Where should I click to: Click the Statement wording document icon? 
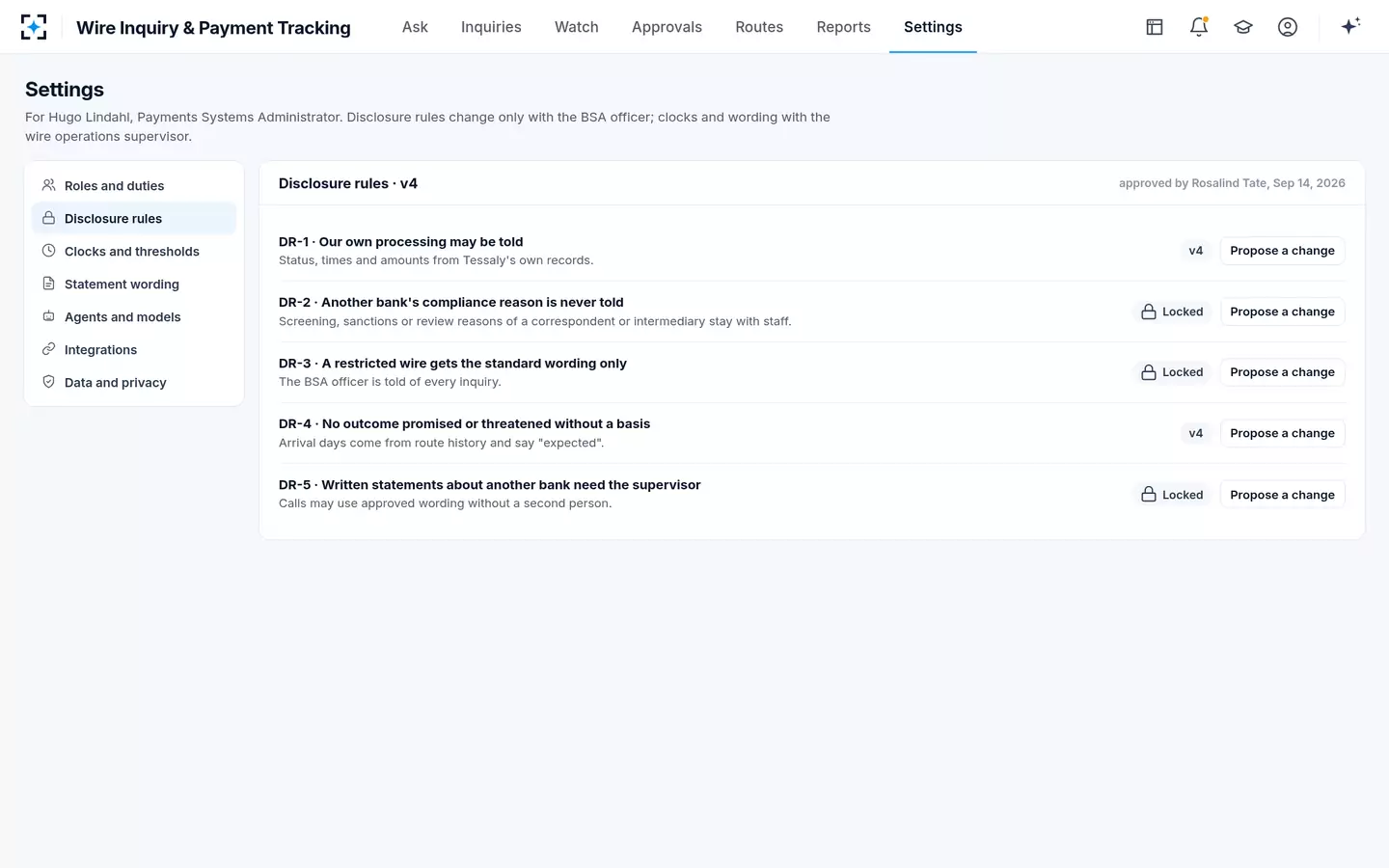(x=48, y=284)
